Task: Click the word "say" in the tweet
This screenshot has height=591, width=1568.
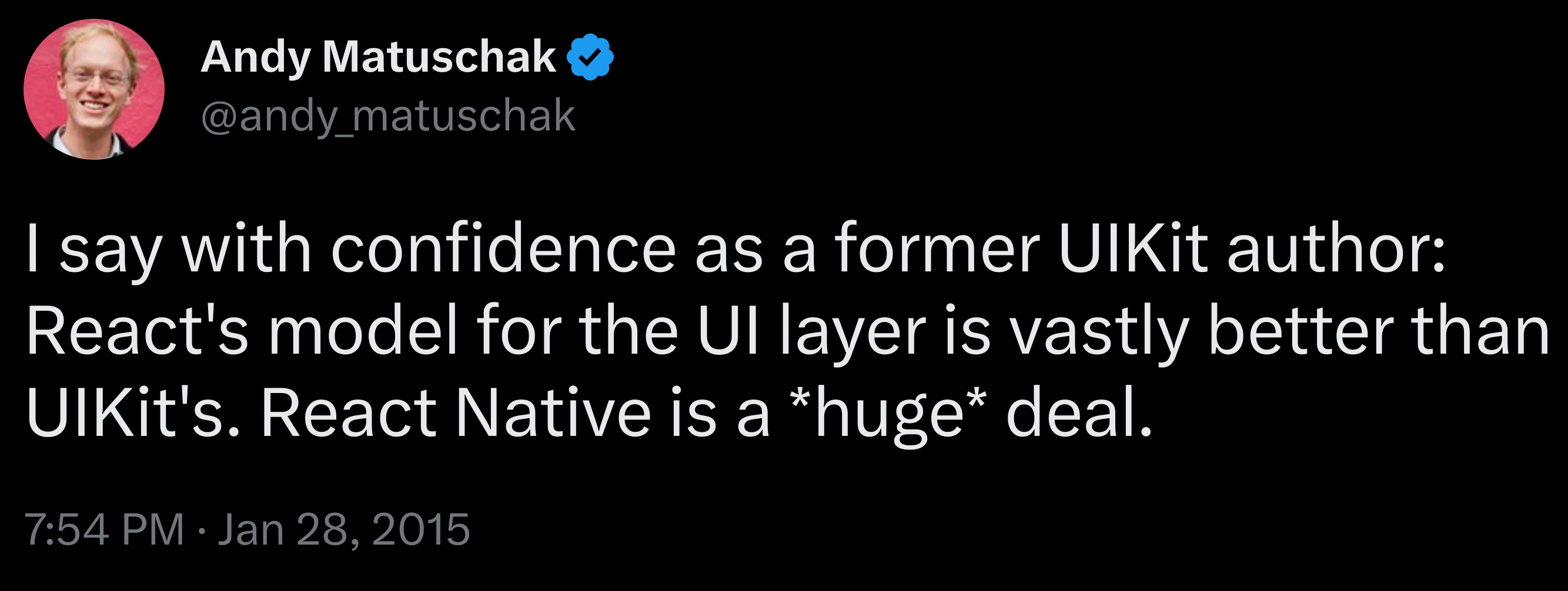Action: 111,250
